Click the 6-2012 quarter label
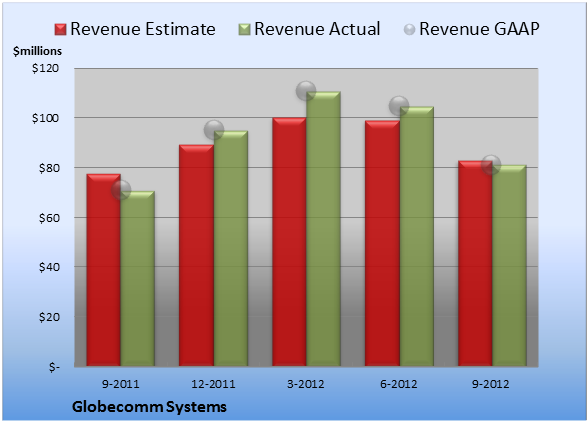Image resolution: width=588 pixels, height=422 pixels. point(398,384)
